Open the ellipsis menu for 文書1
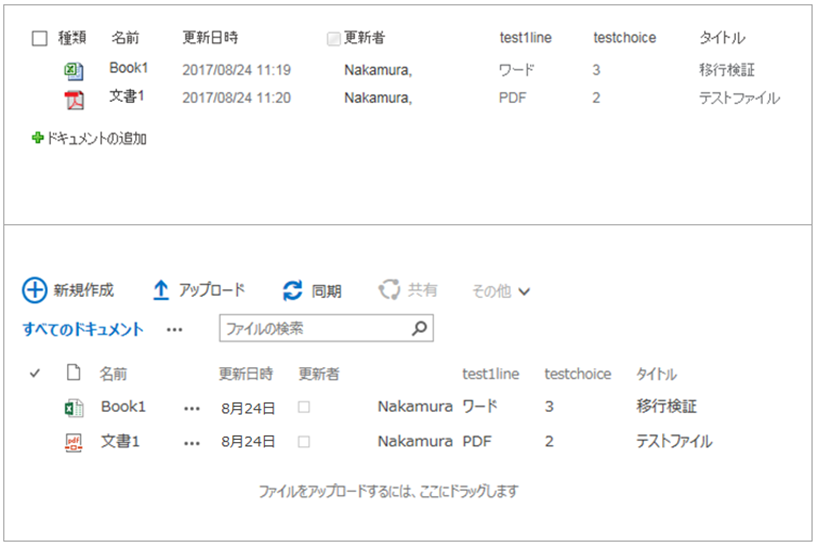This screenshot has width=817, height=544. click(x=192, y=443)
